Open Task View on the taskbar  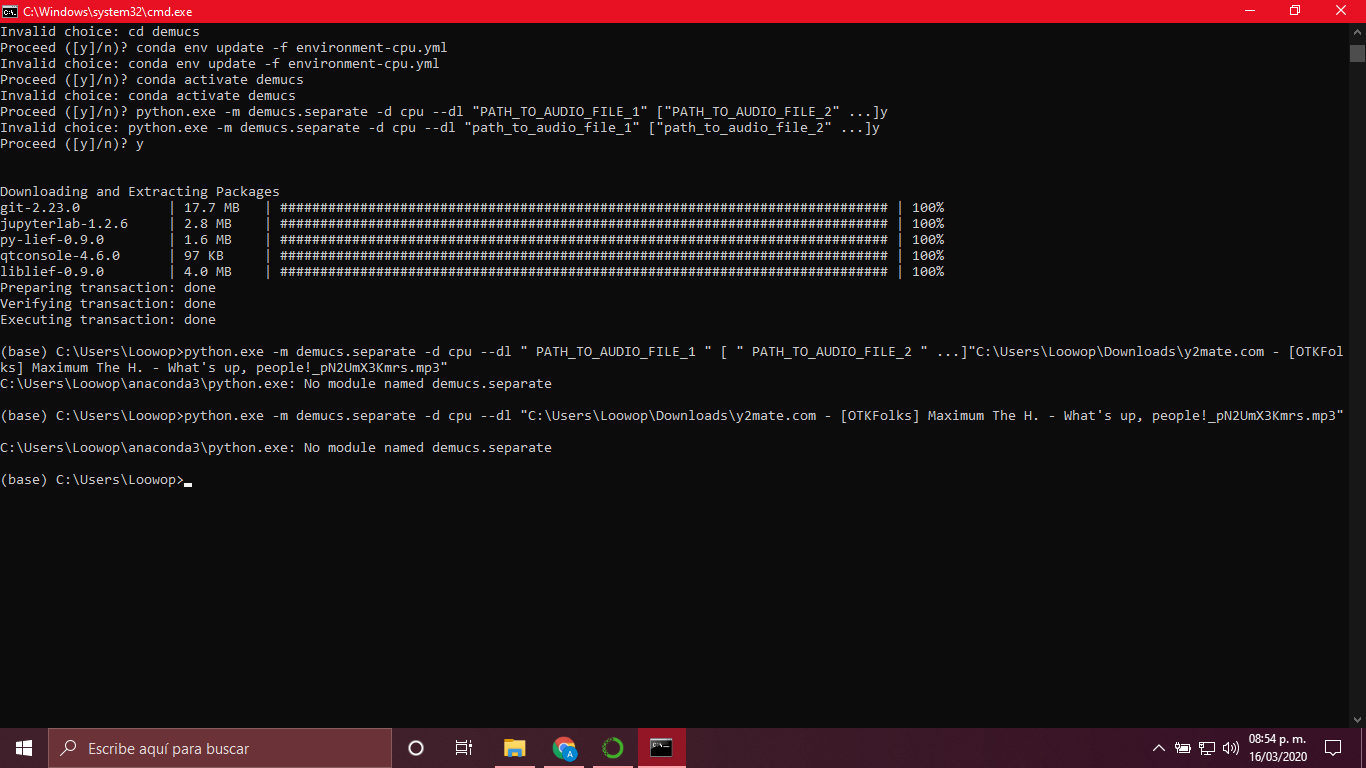[x=464, y=748]
